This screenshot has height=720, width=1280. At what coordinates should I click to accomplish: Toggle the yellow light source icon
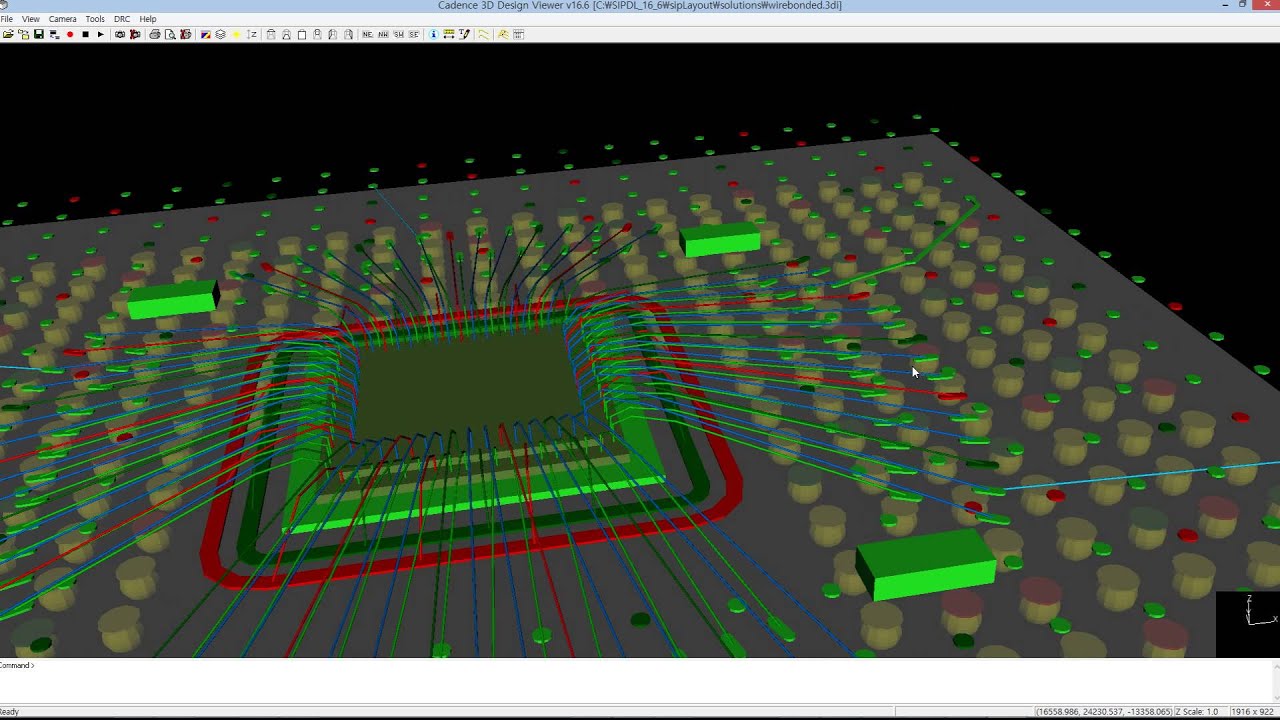click(x=236, y=34)
